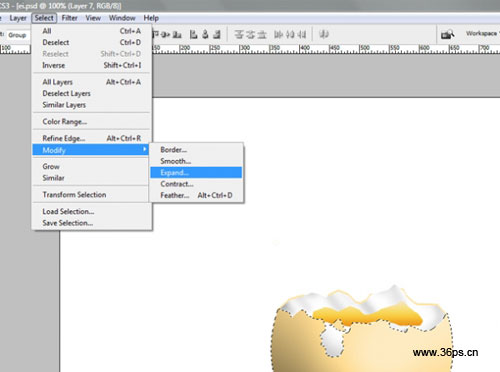The image size is (500, 372).
Task: Click the Distribute left edges icon
Action: click(x=278, y=34)
